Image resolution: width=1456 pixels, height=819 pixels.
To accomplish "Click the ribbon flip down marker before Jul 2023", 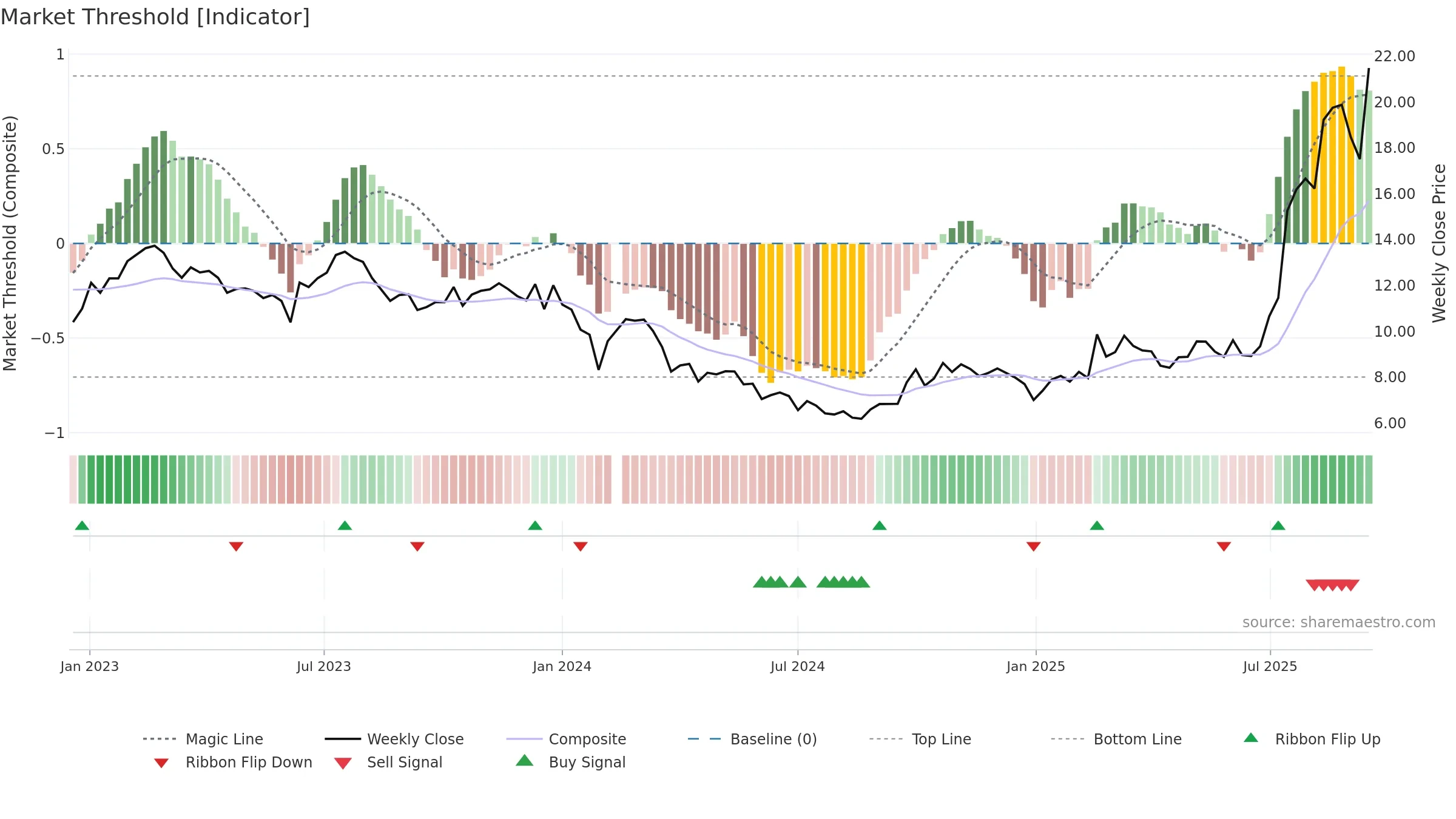I will coord(236,547).
